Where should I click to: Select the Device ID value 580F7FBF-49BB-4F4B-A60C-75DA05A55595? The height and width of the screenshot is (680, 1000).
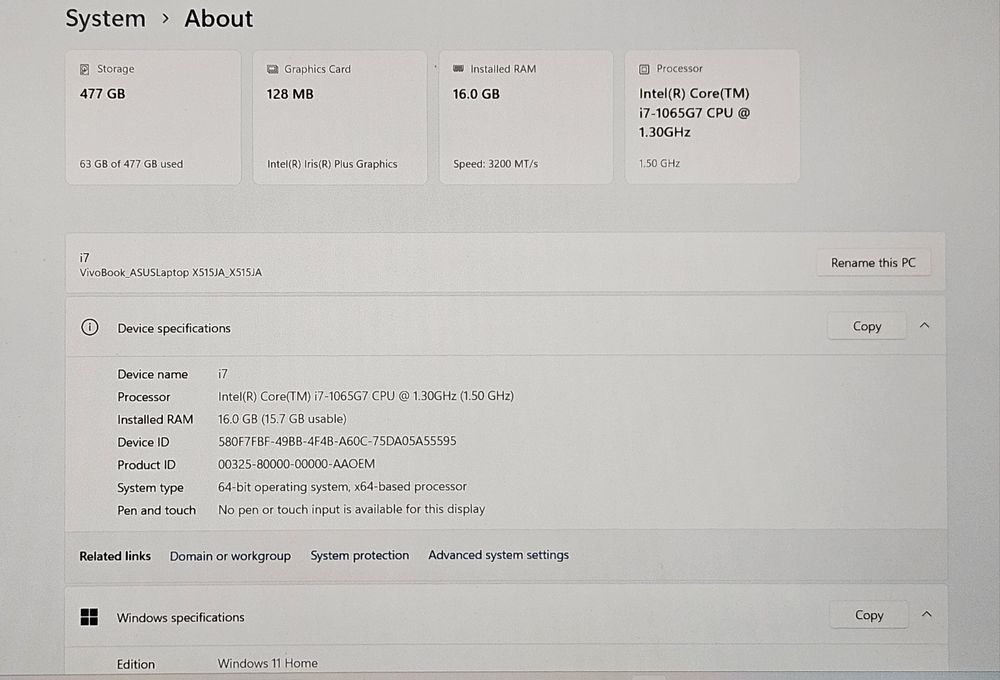pyautogui.click(x=337, y=441)
